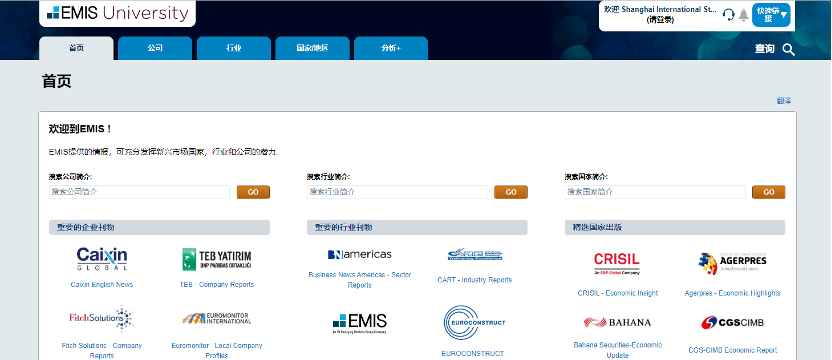Click the 重要的行业刊物 section header
This screenshot has width=832, height=360.
[417, 227]
